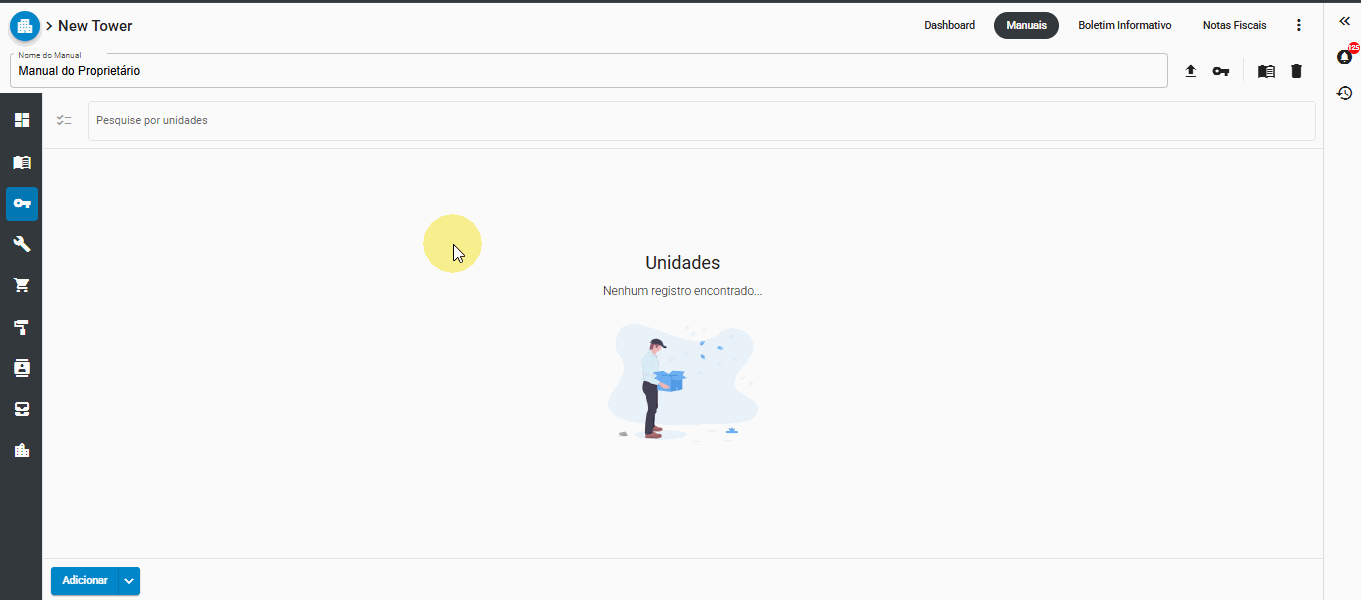
Task: Open the shopping cart sidebar section
Action: coord(21,285)
